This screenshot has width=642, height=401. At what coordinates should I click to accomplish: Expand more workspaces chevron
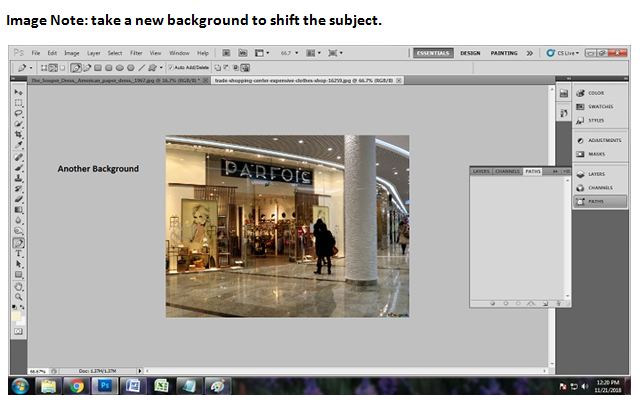(x=530, y=53)
